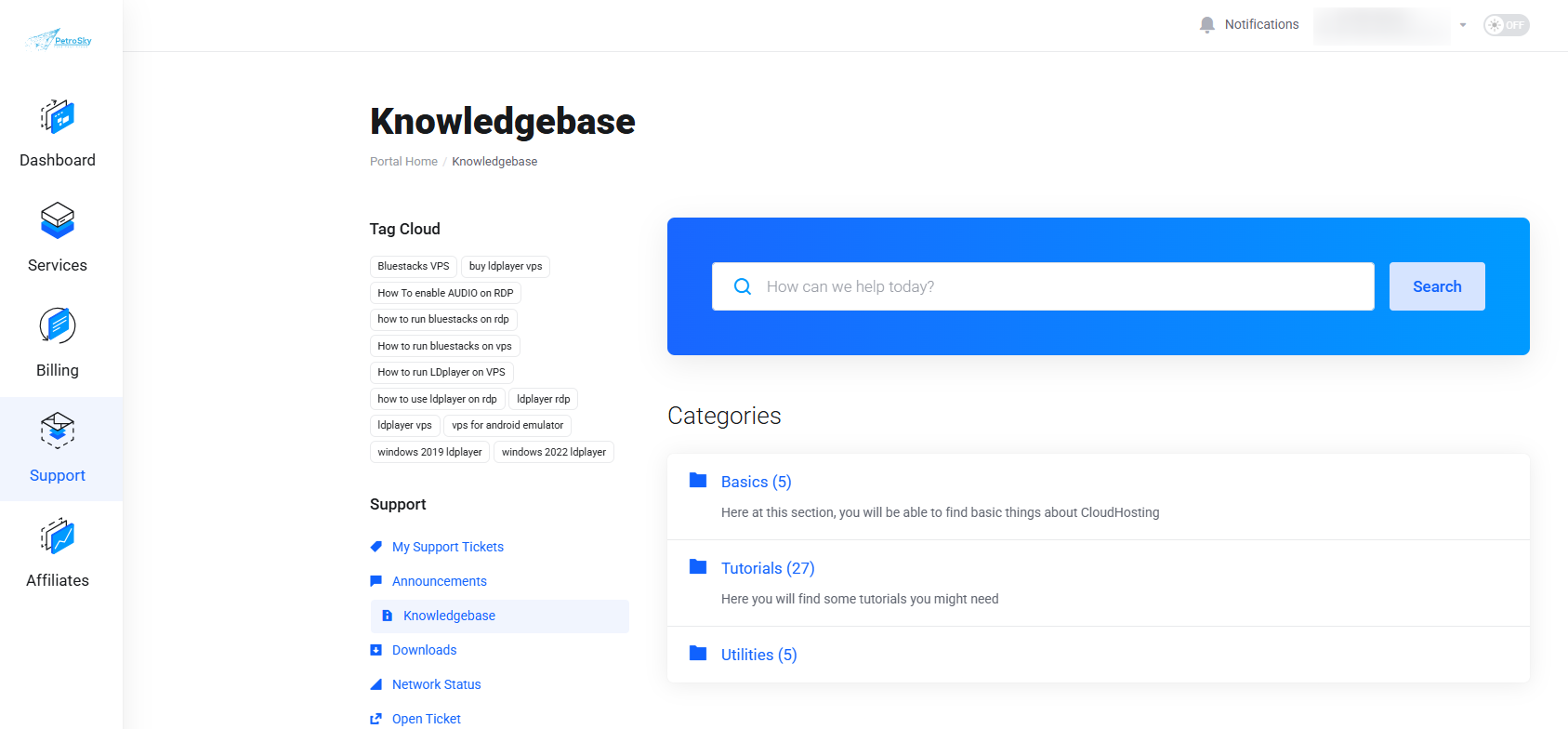This screenshot has height=729, width=1568.
Task: Select windows 2022 ldplayer tag
Action: pos(554,452)
